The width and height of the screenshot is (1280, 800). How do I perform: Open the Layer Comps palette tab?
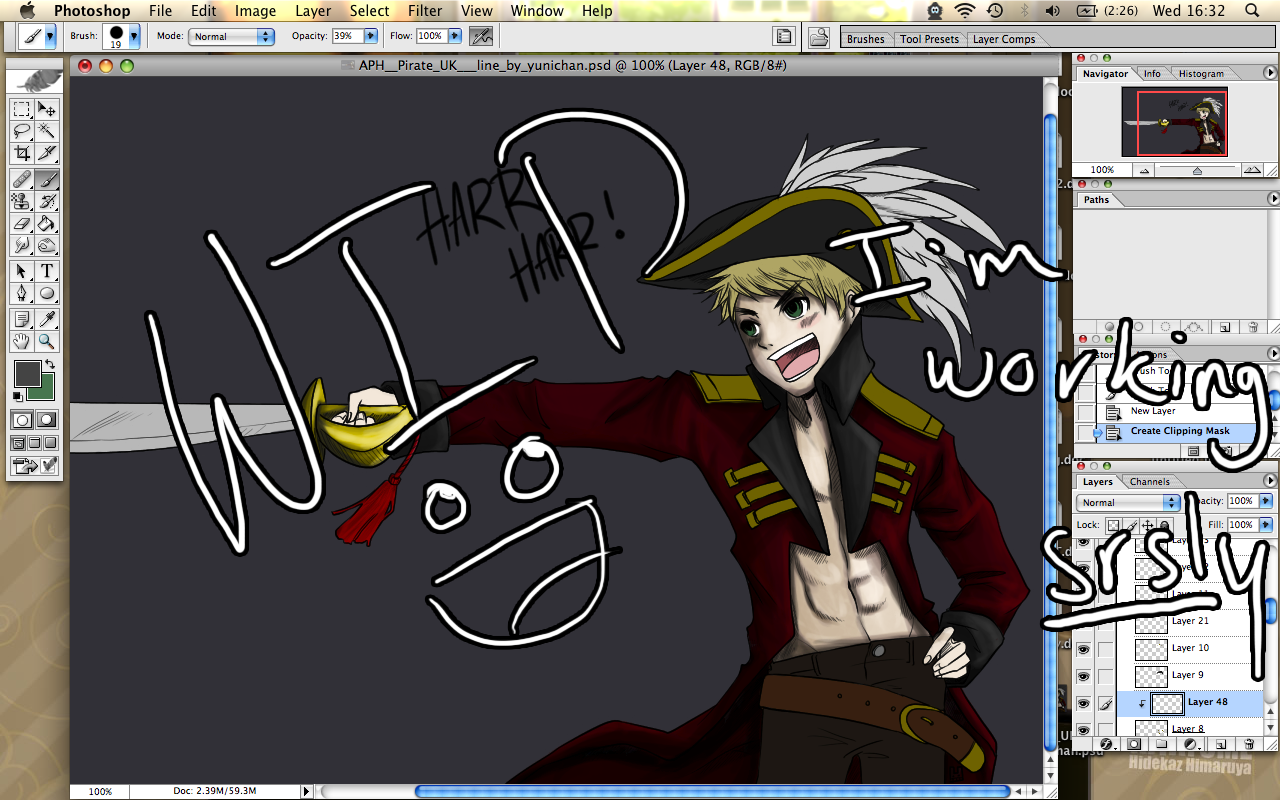click(1004, 39)
